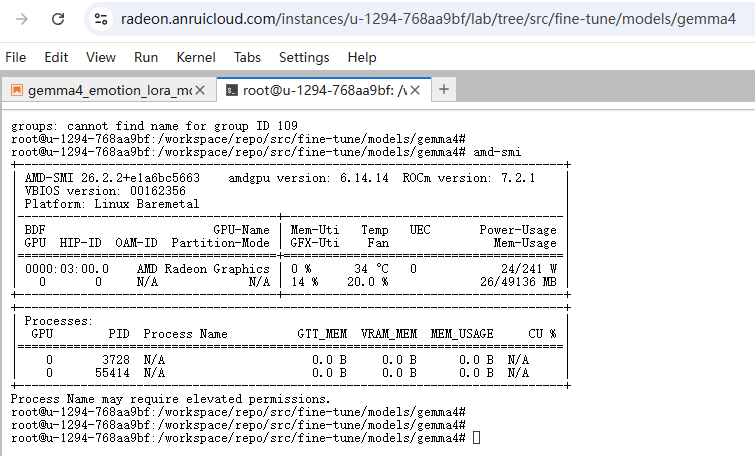Open the Run menu
Image resolution: width=755 pixels, height=456 pixels.
pos(146,57)
